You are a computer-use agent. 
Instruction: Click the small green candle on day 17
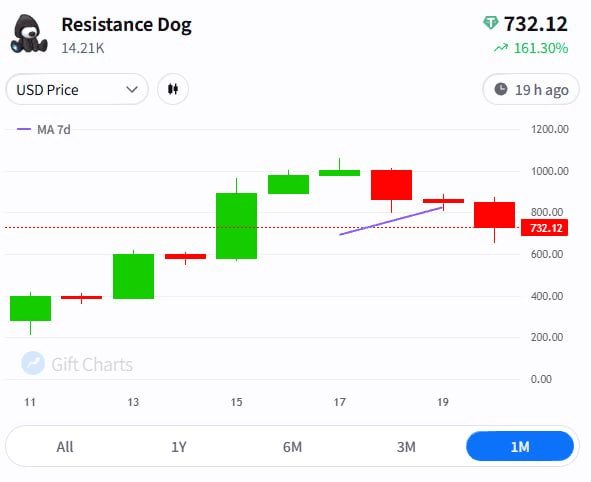tap(340, 173)
